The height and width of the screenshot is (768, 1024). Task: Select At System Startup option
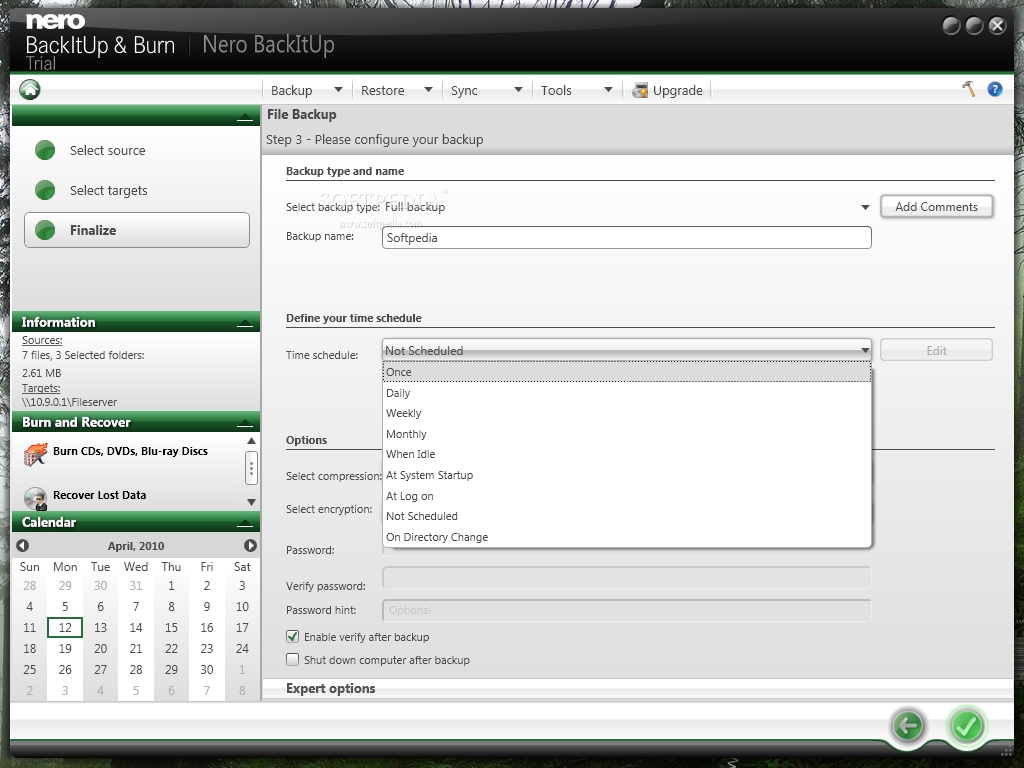pos(627,475)
